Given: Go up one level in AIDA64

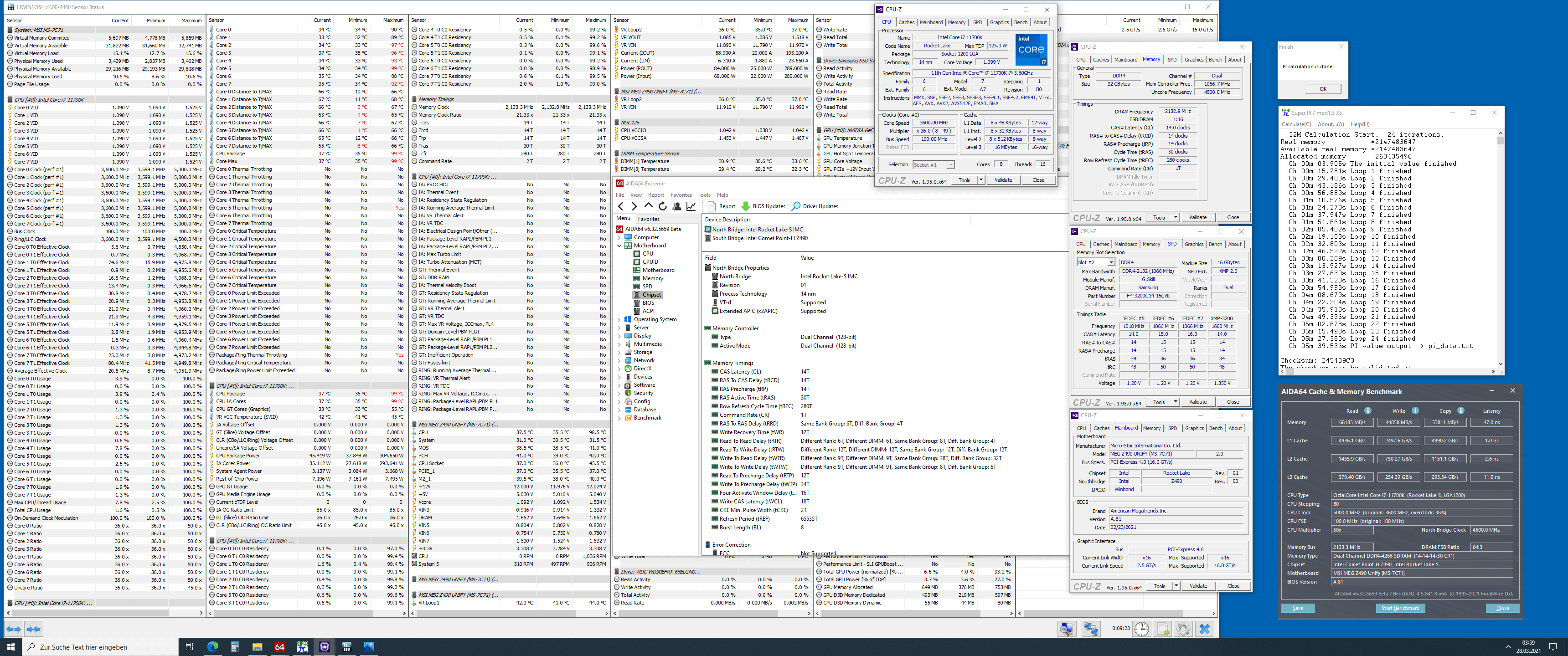Looking at the screenshot, I should pos(648,206).
